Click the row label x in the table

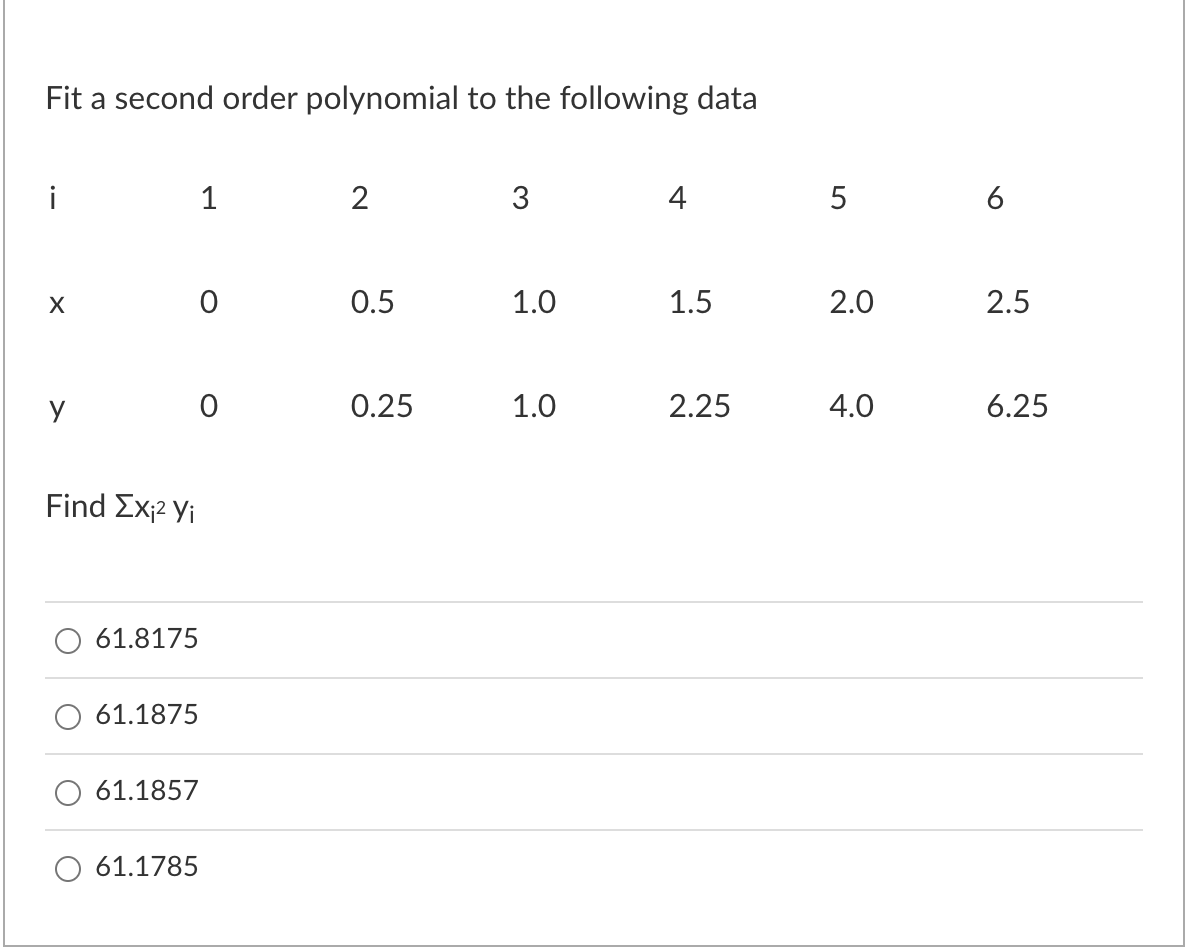(x=55, y=303)
